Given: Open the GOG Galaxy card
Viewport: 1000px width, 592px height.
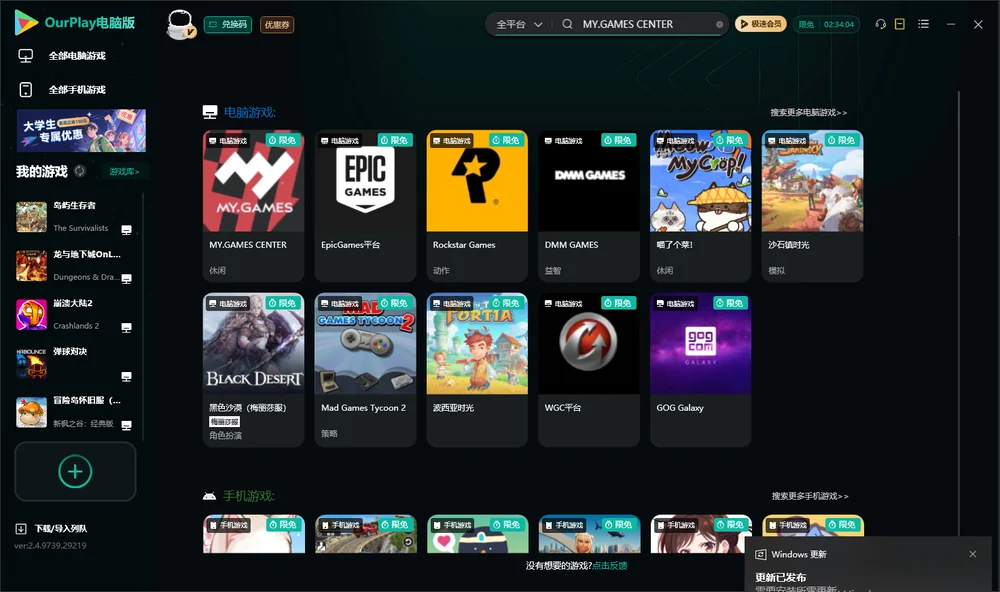Looking at the screenshot, I should [700, 370].
